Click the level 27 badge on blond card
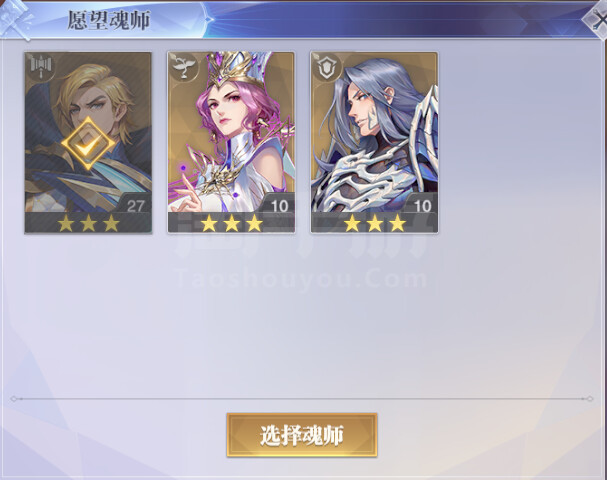The height and width of the screenshot is (480, 607). (x=135, y=205)
